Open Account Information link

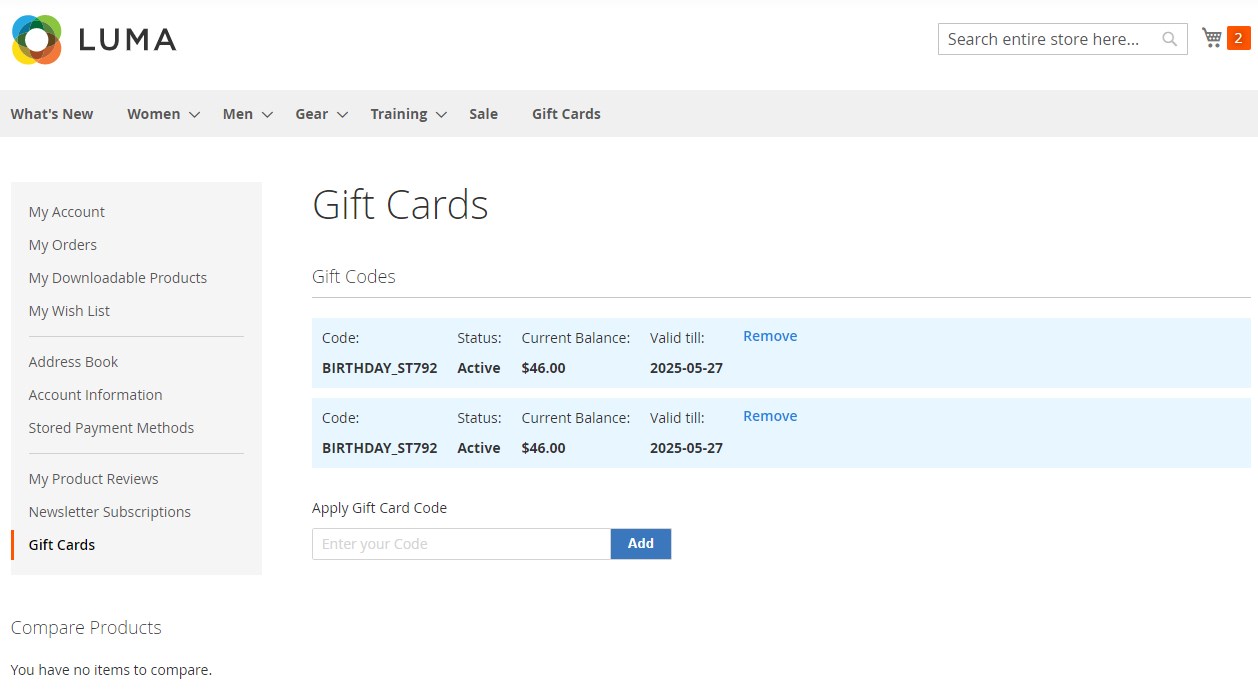tap(96, 395)
